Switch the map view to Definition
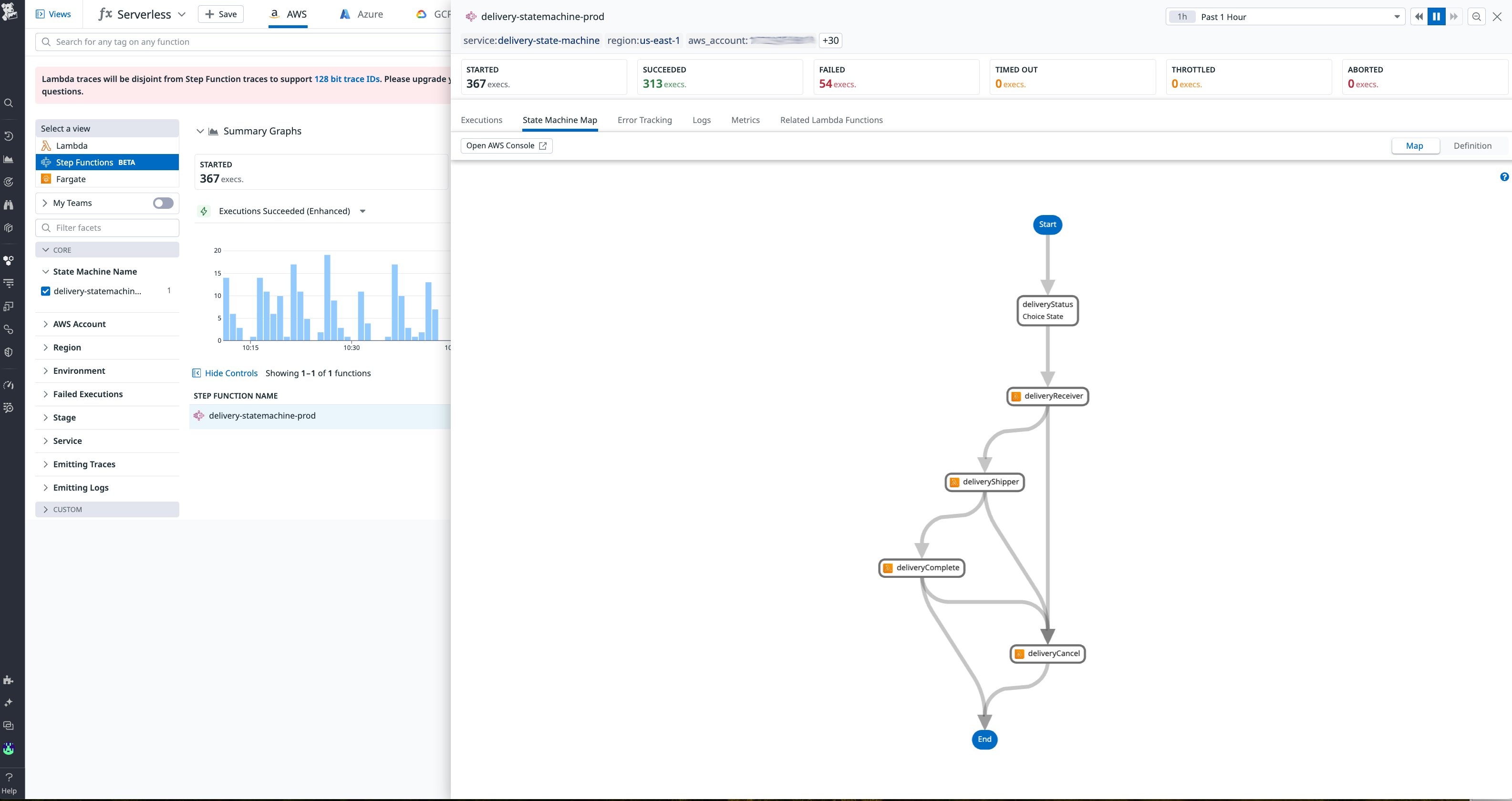 tap(1472, 145)
